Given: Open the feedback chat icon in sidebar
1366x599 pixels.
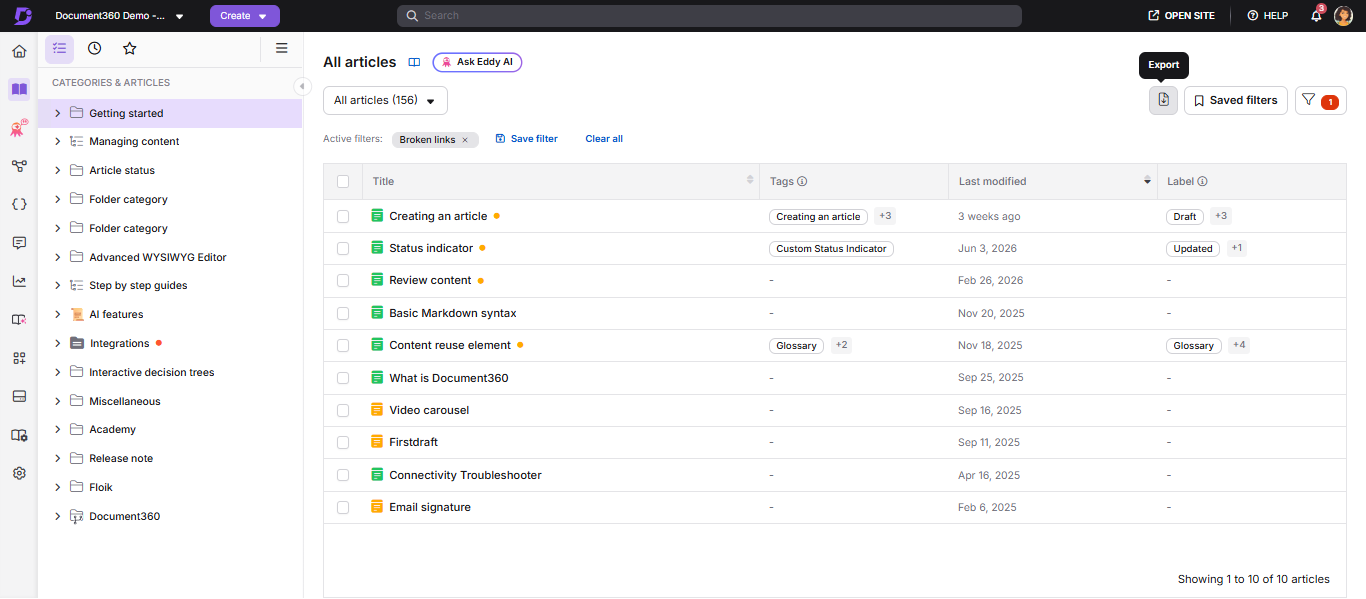Looking at the screenshot, I should [x=19, y=243].
